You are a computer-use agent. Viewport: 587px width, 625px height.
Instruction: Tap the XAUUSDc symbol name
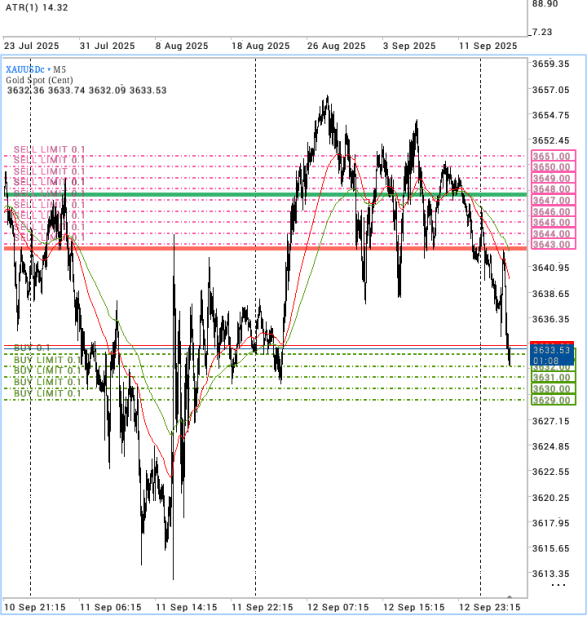[x=25, y=70]
